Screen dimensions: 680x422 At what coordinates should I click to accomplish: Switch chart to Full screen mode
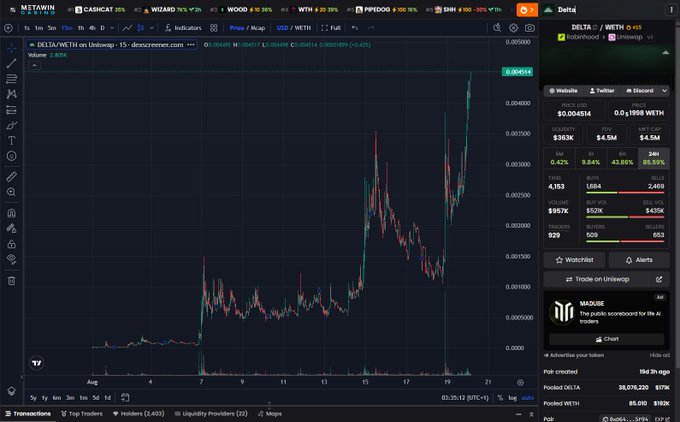(331, 28)
